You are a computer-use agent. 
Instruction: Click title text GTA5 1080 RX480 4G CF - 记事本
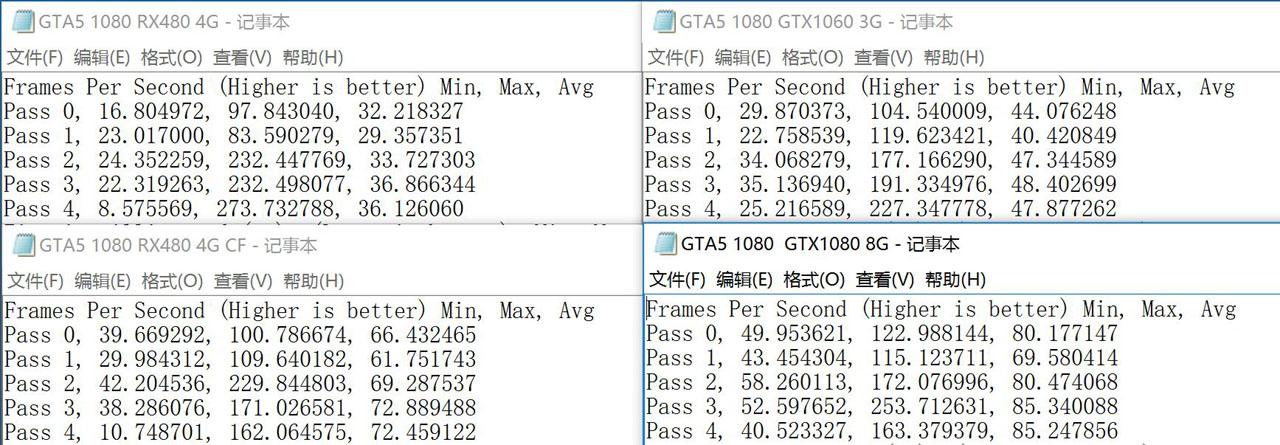[x=178, y=244]
